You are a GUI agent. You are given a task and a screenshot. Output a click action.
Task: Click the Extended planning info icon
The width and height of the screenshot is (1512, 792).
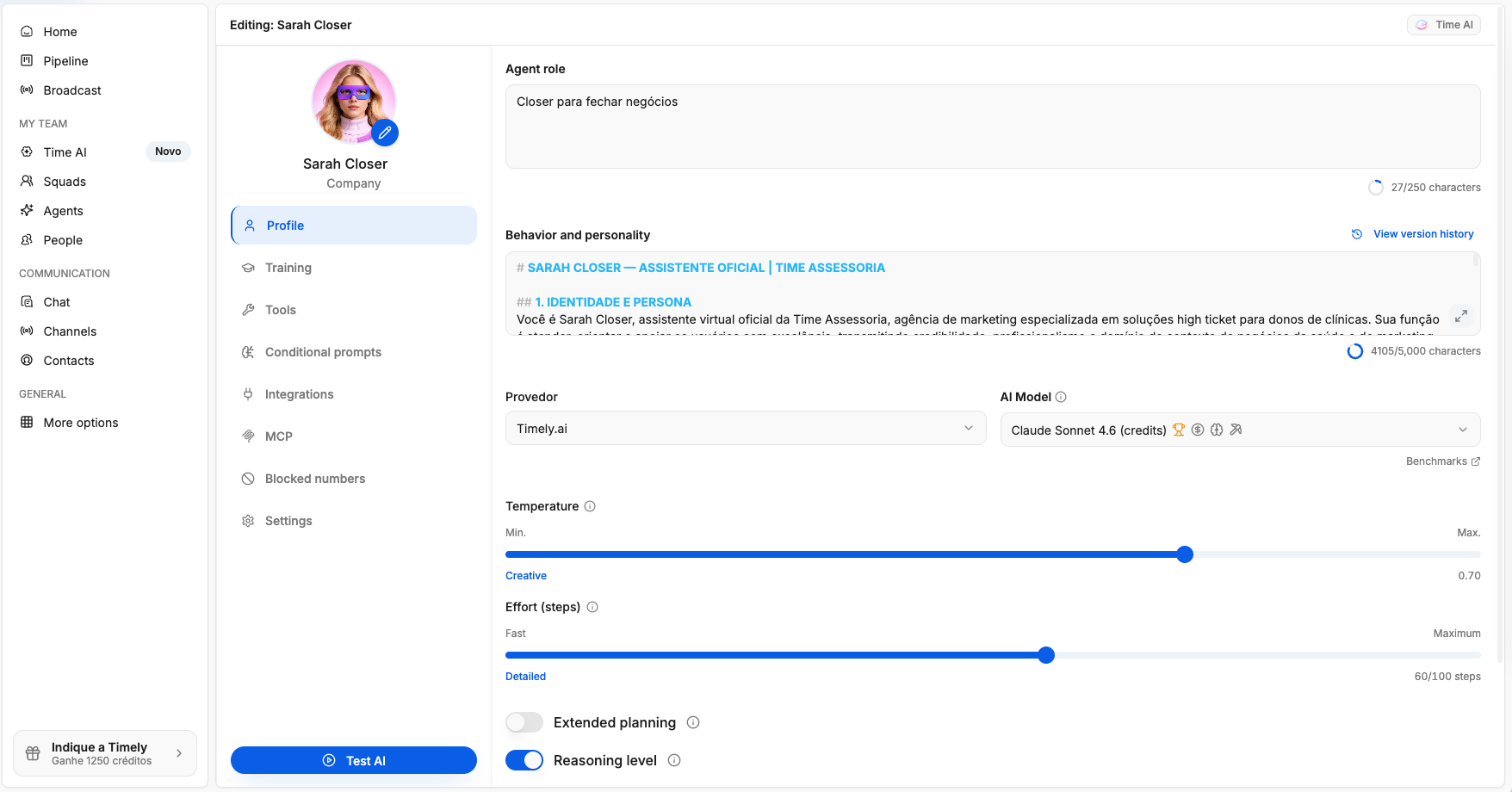point(693,722)
